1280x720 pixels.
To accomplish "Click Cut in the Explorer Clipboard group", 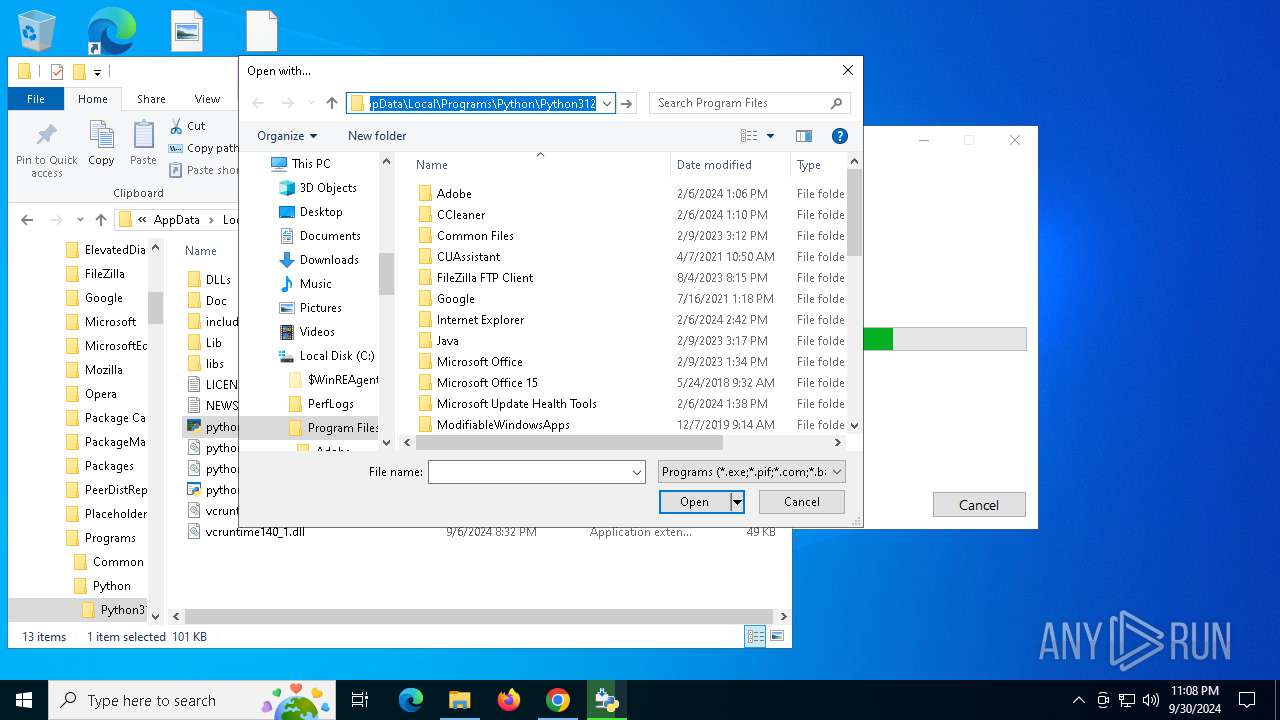I will pyautogui.click(x=187, y=126).
